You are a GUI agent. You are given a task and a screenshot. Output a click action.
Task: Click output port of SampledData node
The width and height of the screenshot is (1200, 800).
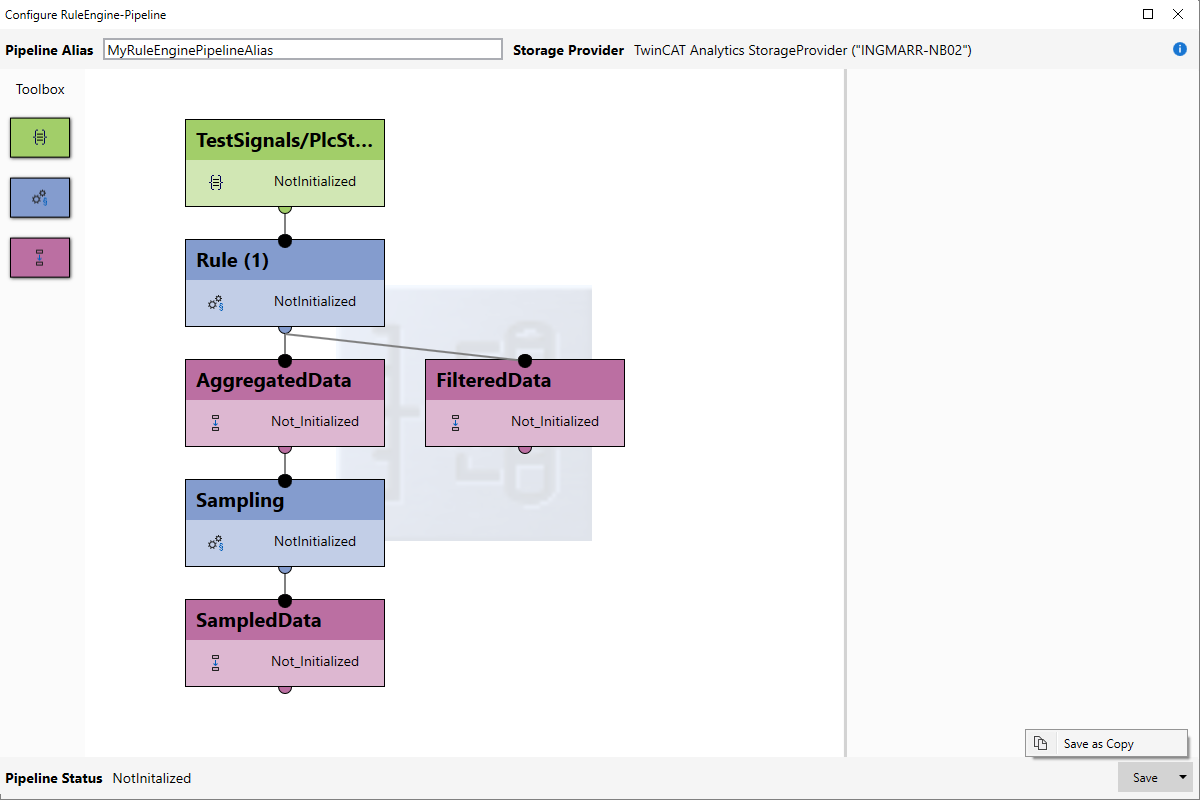click(x=285, y=689)
